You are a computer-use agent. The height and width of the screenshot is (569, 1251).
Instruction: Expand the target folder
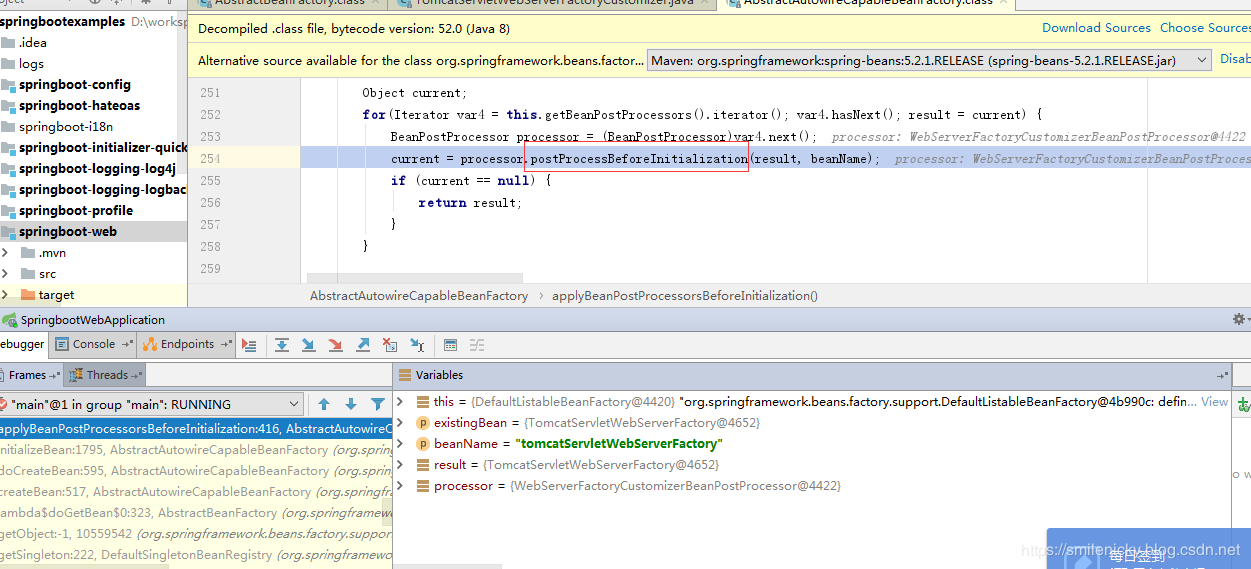(6, 295)
